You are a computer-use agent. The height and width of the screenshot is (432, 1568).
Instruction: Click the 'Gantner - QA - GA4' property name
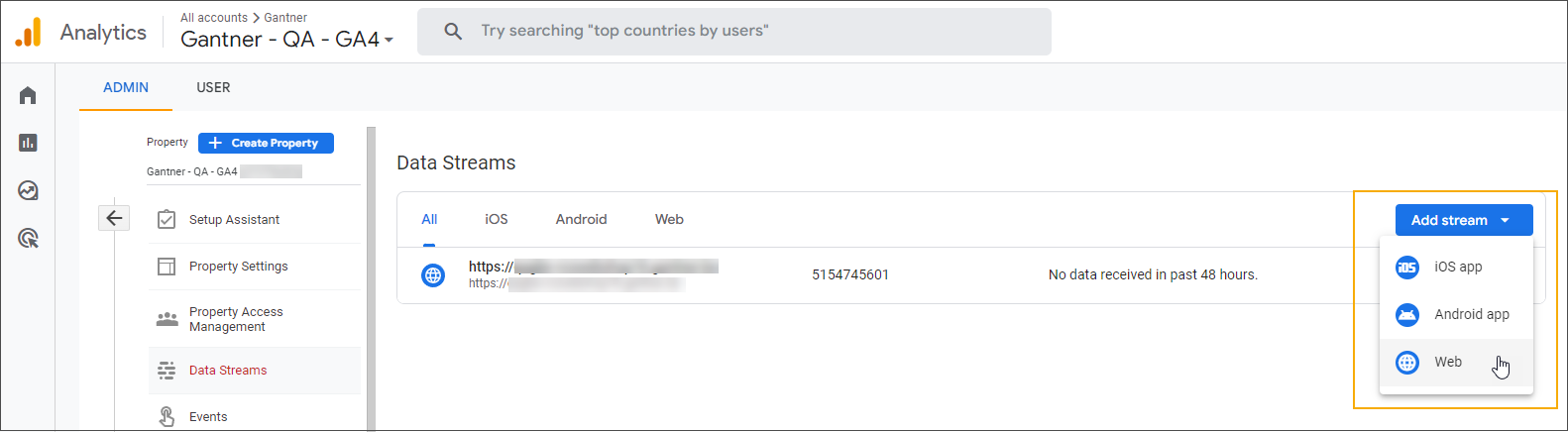192,171
